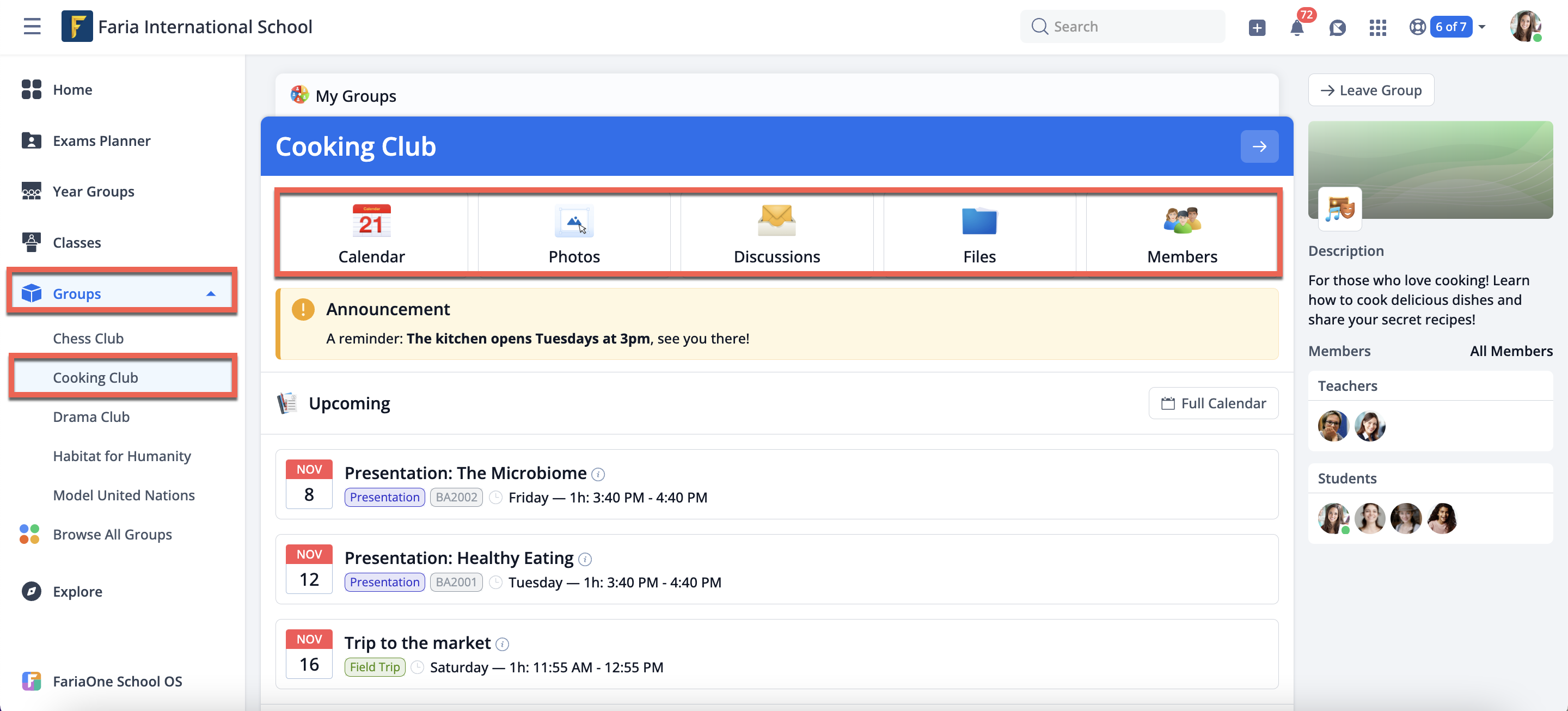
Task: Click the help lifebuoy icon
Action: tap(1418, 27)
